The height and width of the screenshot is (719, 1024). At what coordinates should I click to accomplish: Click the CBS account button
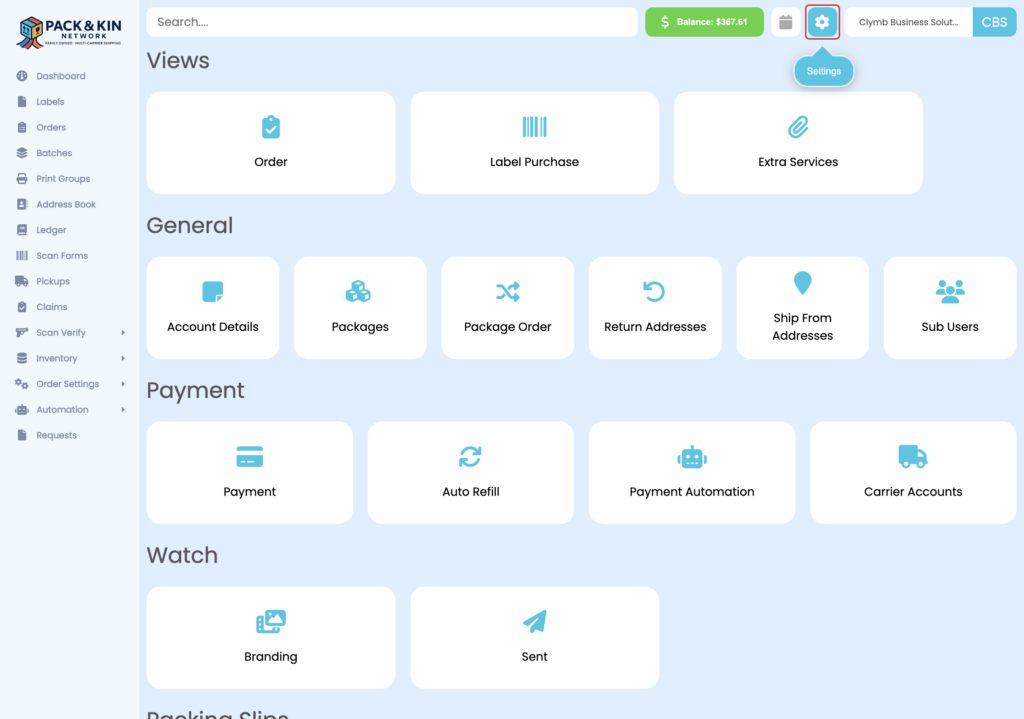pyautogui.click(x=993, y=21)
